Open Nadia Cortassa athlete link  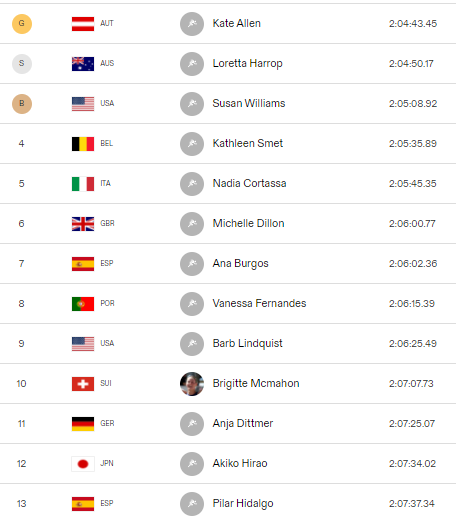point(249,183)
